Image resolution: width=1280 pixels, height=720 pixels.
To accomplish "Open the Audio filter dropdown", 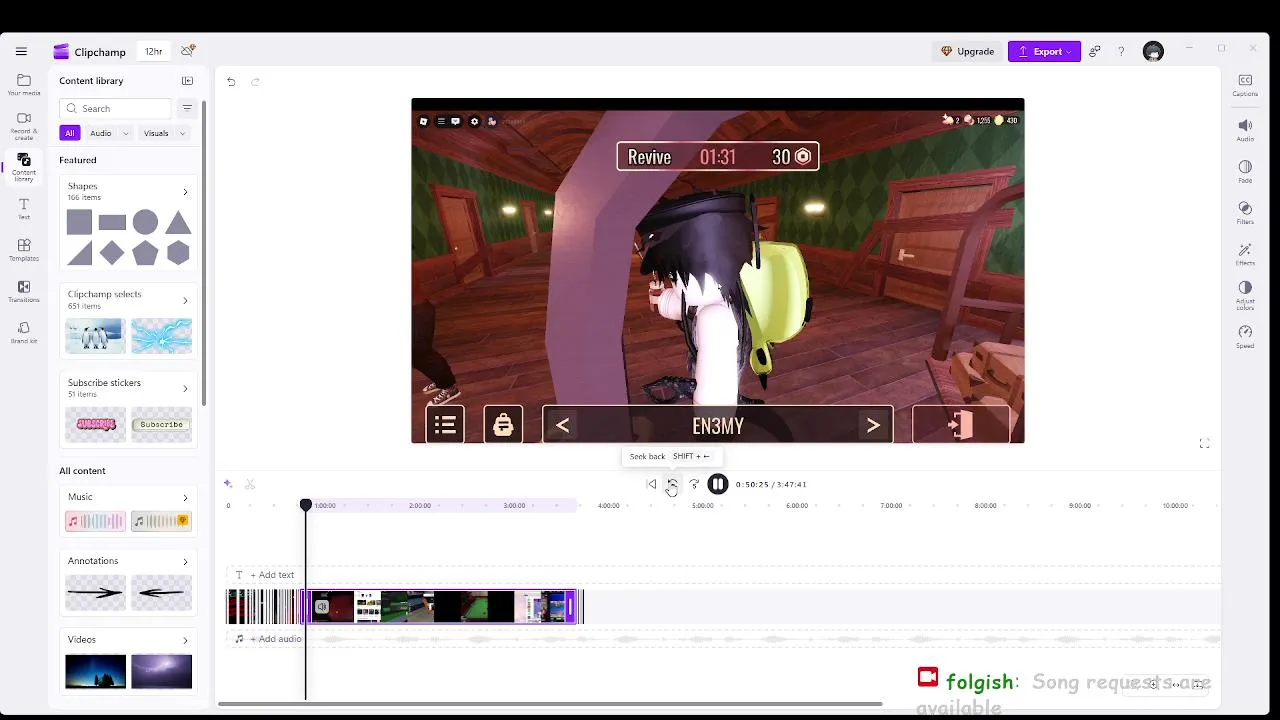I will coord(110,133).
